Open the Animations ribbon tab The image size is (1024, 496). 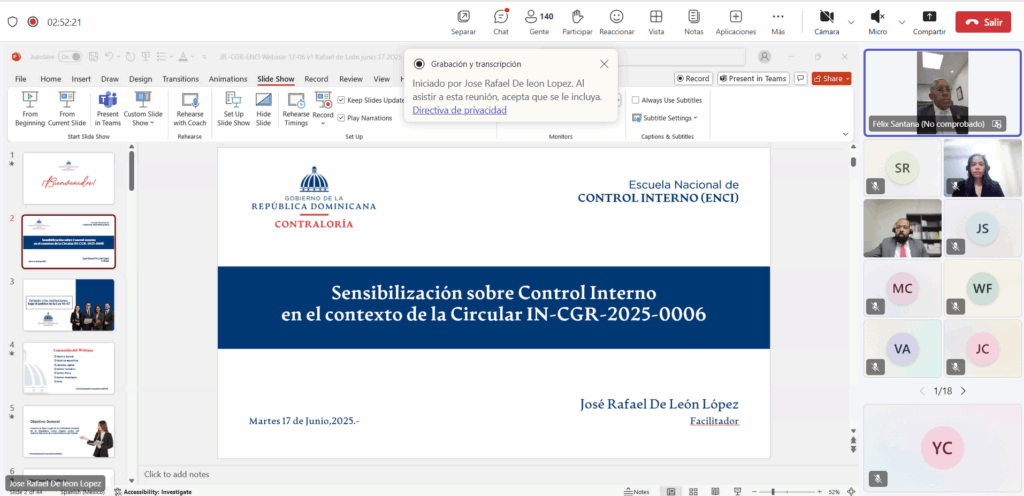228,79
